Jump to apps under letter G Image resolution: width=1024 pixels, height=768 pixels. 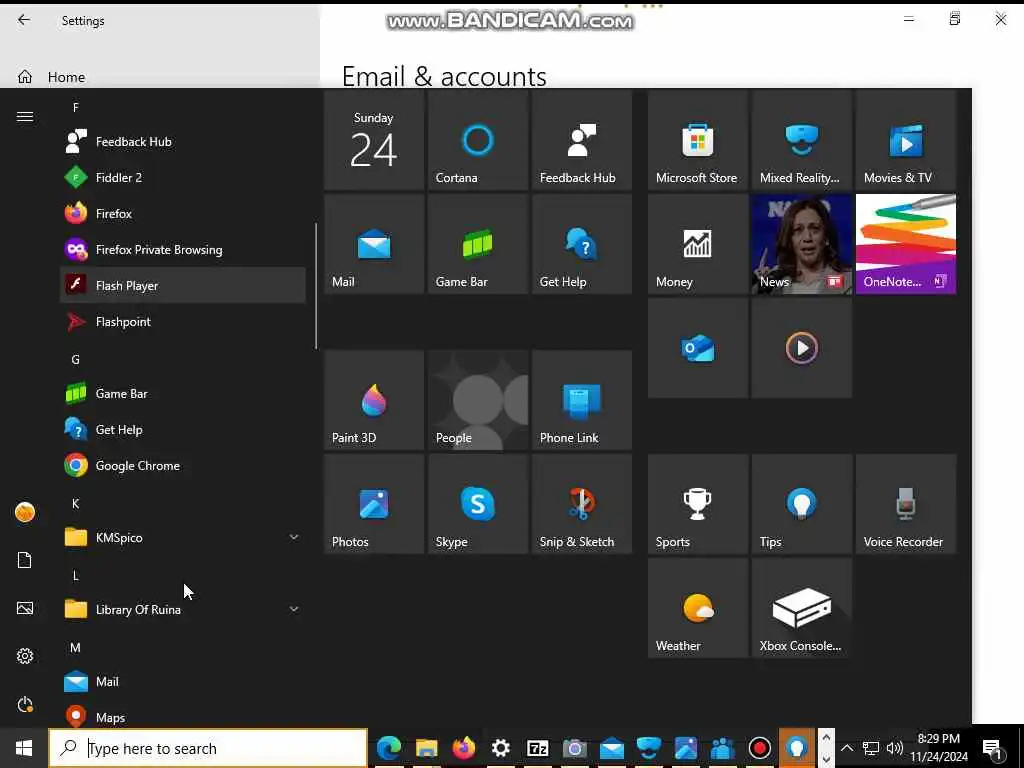76,360
